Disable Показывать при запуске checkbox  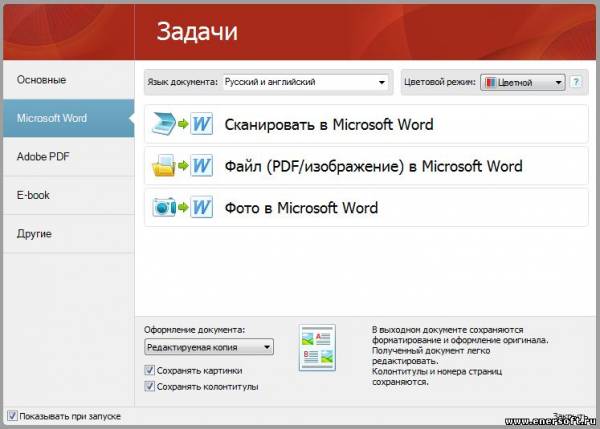(12, 416)
